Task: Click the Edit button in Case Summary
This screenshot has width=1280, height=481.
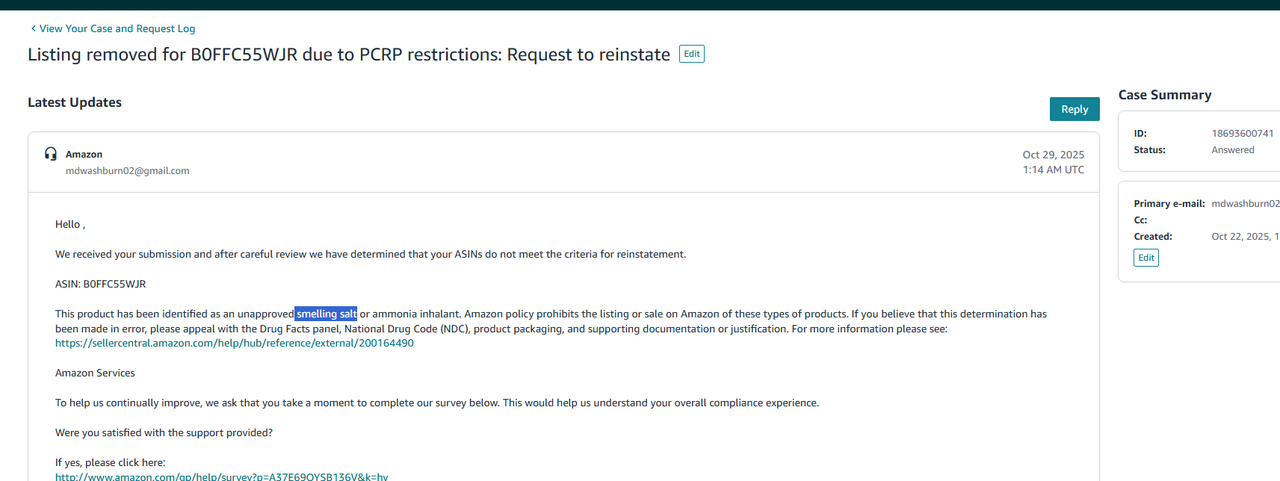Action: click(x=1146, y=258)
